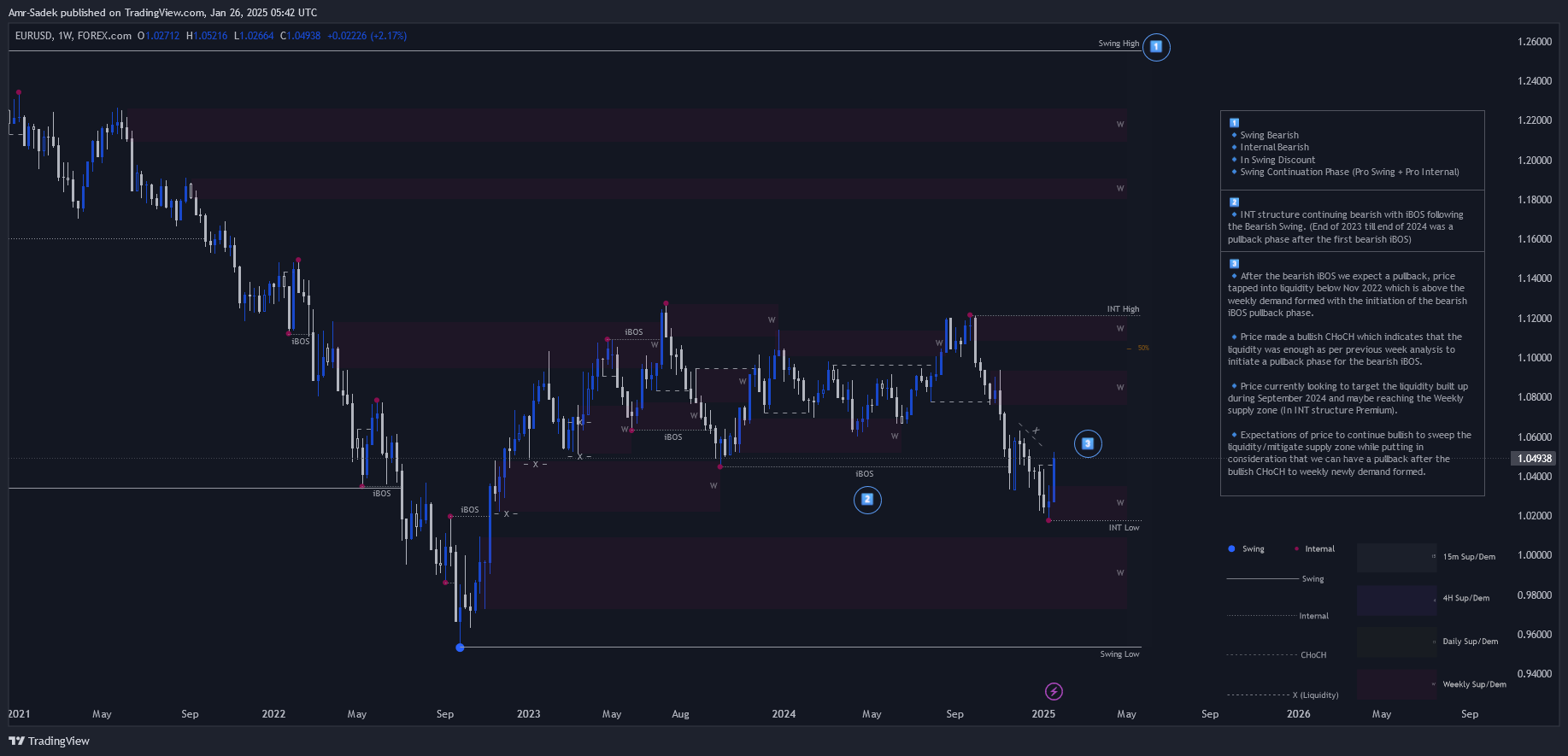Click the 0.94000 price axis label
The image size is (1568, 756).
(1535, 674)
